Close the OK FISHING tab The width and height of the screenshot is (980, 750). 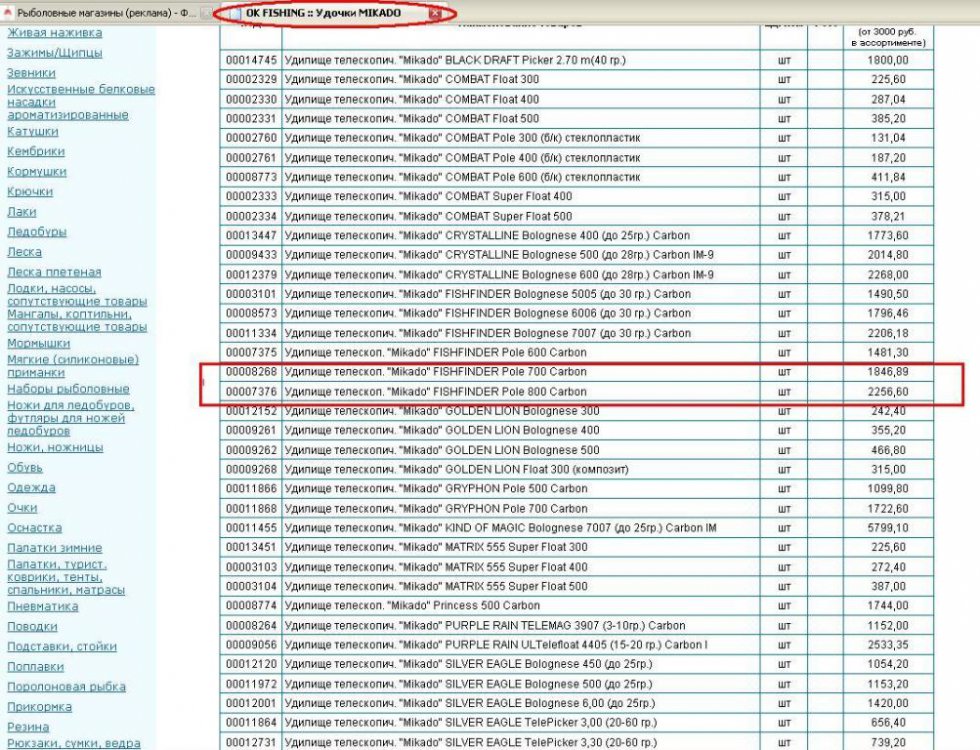point(435,13)
